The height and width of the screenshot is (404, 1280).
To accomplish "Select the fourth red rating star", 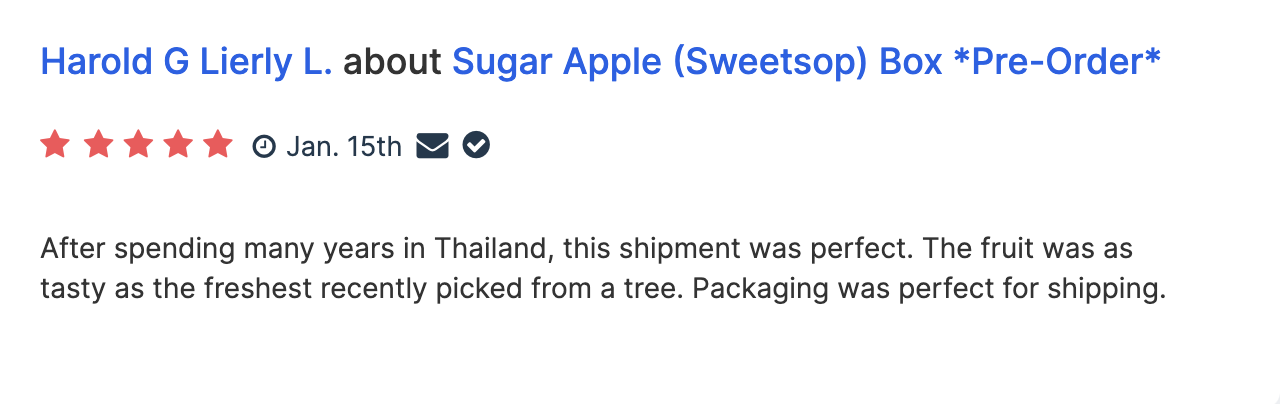I will tap(177, 146).
